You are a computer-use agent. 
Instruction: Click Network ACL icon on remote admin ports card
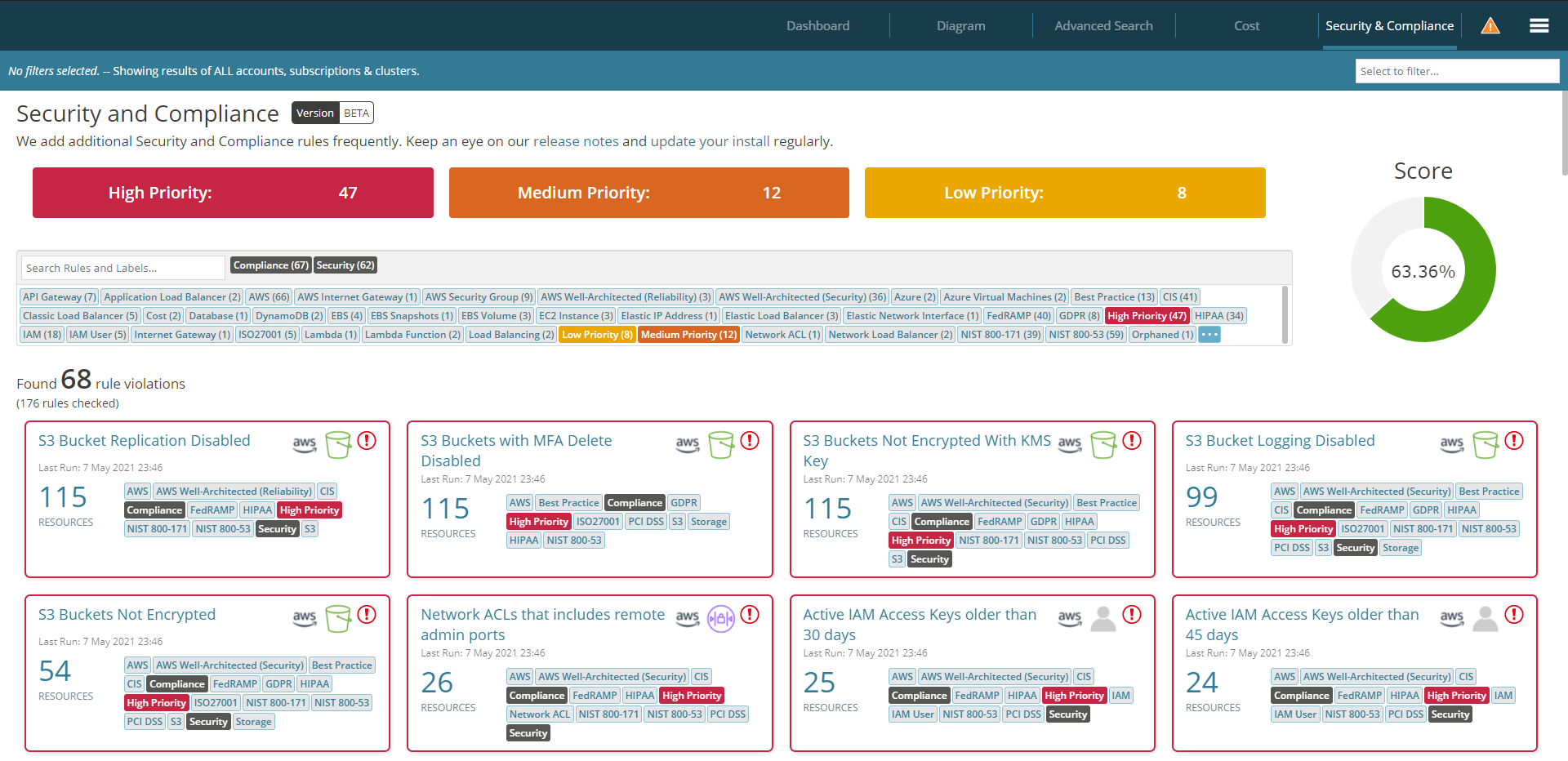tap(721, 619)
